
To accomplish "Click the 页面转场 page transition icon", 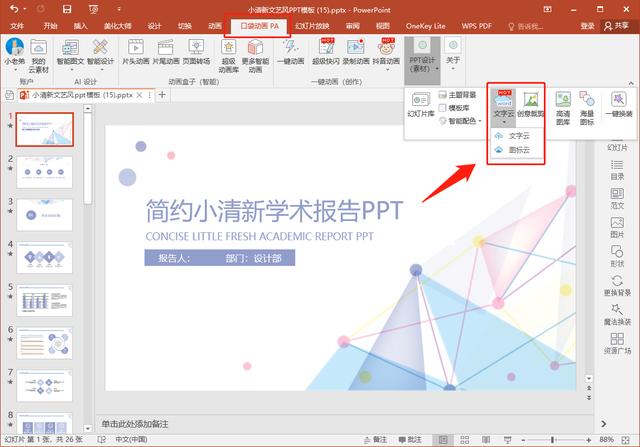I will 196,52.
